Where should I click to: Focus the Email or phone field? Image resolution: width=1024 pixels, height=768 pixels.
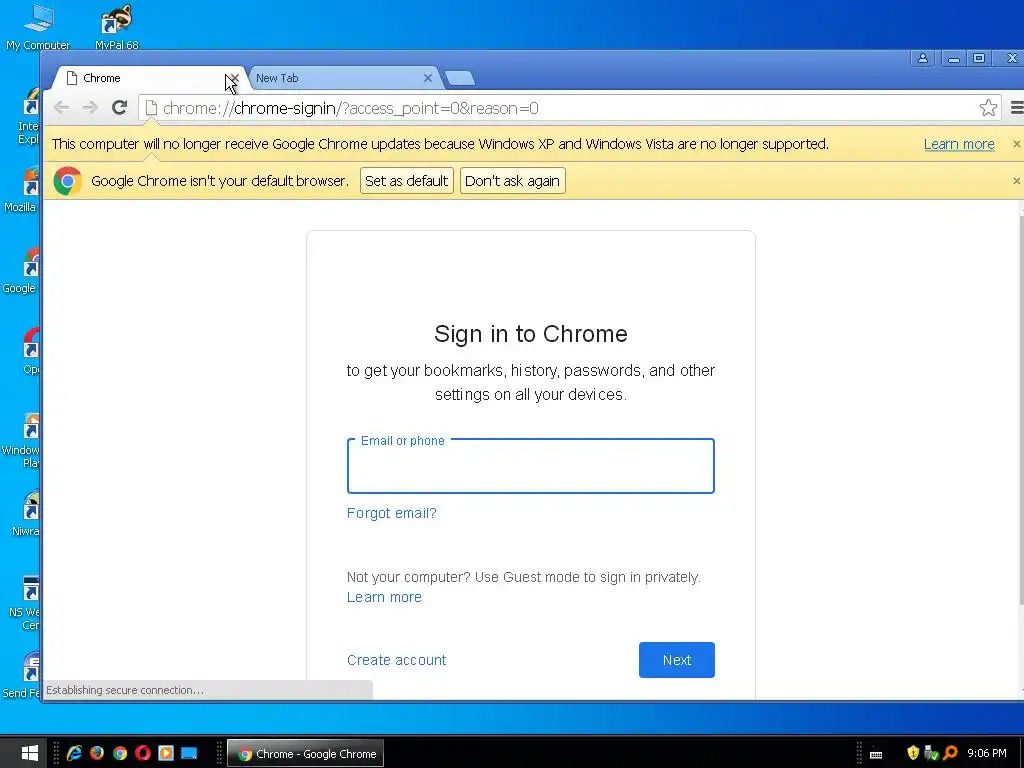click(x=530, y=466)
